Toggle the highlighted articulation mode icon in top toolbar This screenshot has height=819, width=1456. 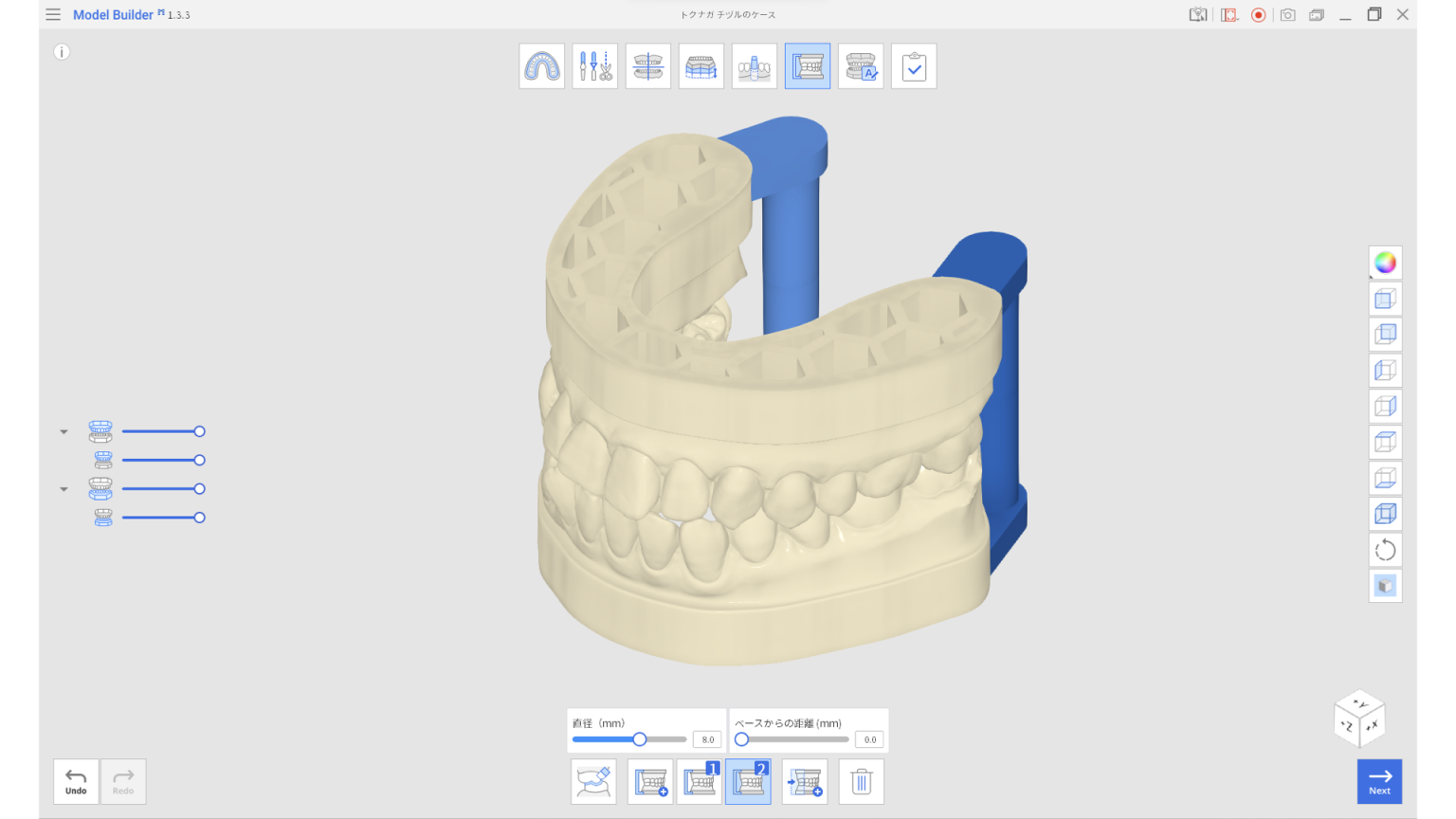coord(807,65)
